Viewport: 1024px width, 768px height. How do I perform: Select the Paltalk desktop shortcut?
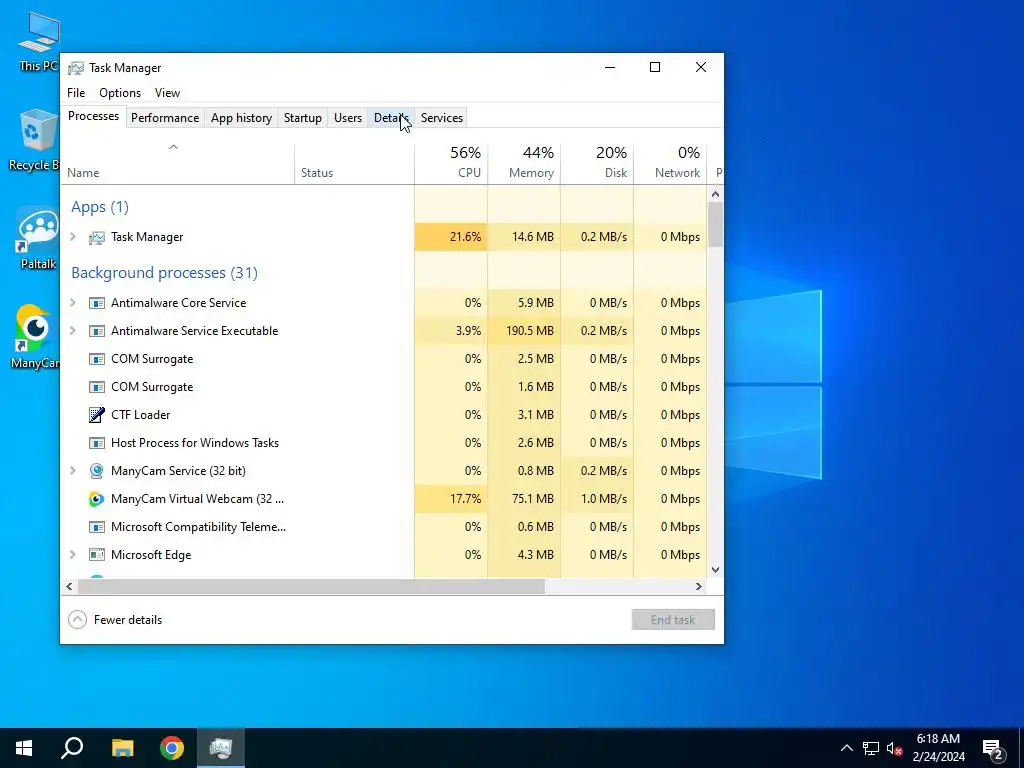coord(37,238)
